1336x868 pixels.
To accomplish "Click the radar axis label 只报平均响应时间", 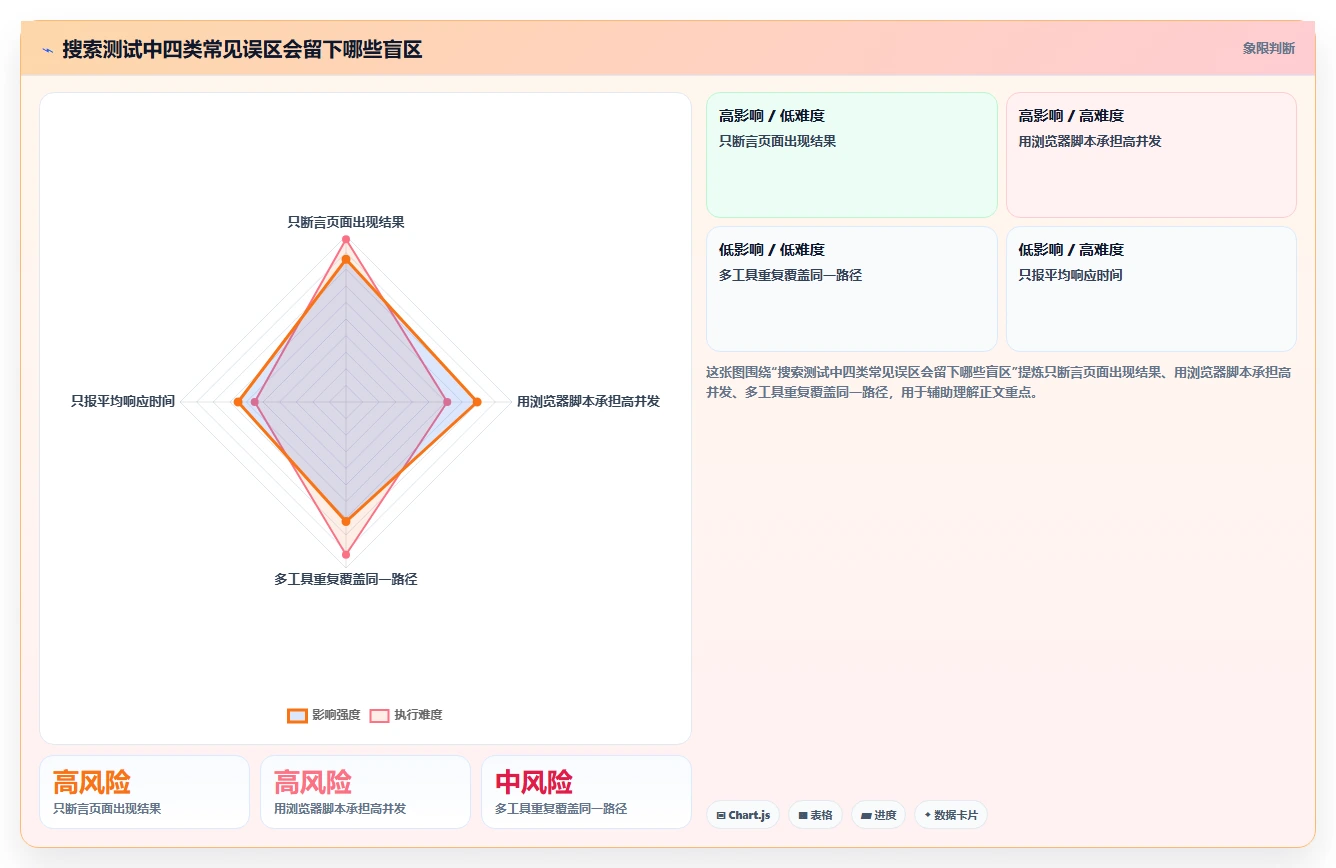I will click(123, 401).
